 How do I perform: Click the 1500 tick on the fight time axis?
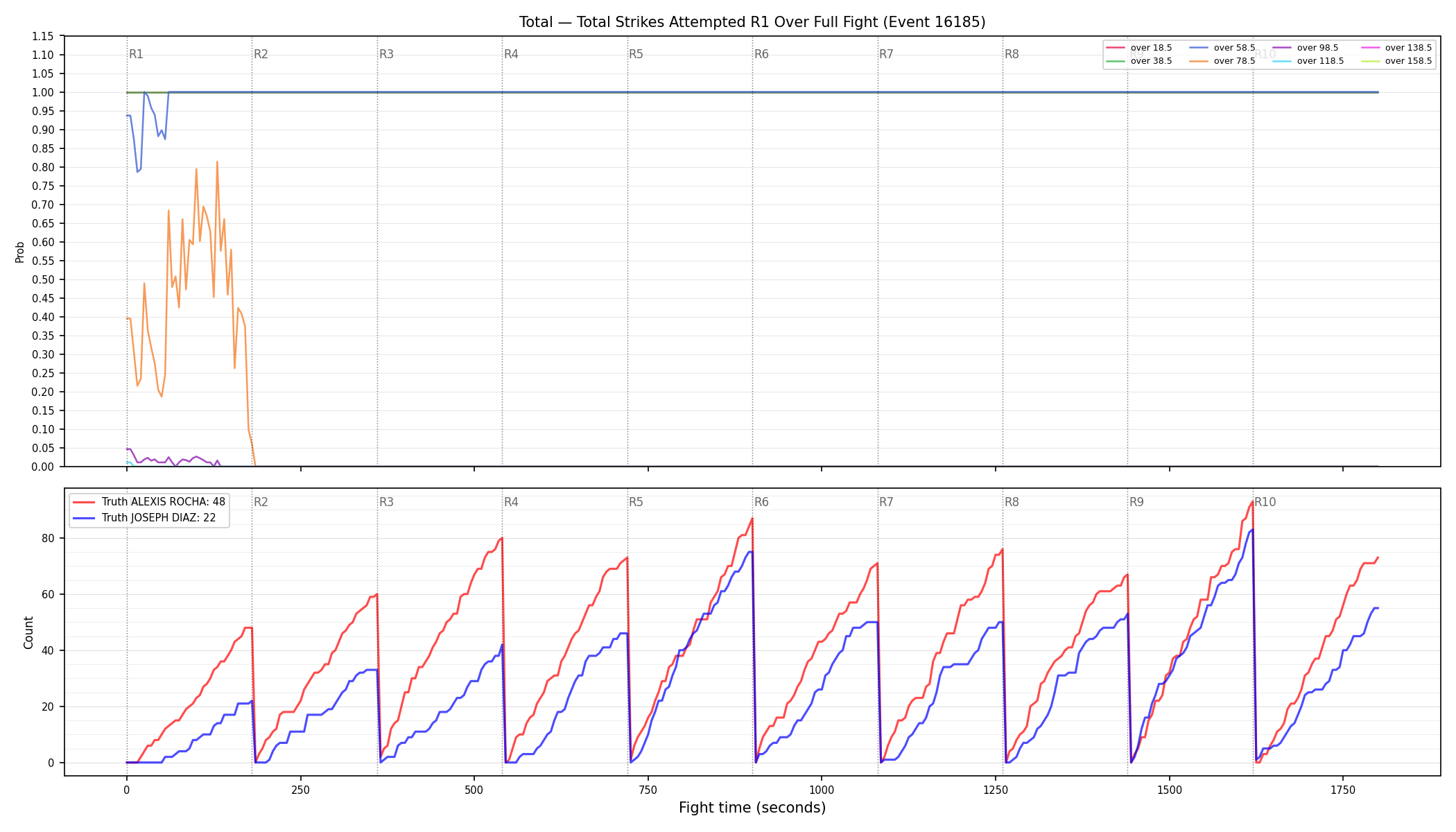tap(1170, 790)
